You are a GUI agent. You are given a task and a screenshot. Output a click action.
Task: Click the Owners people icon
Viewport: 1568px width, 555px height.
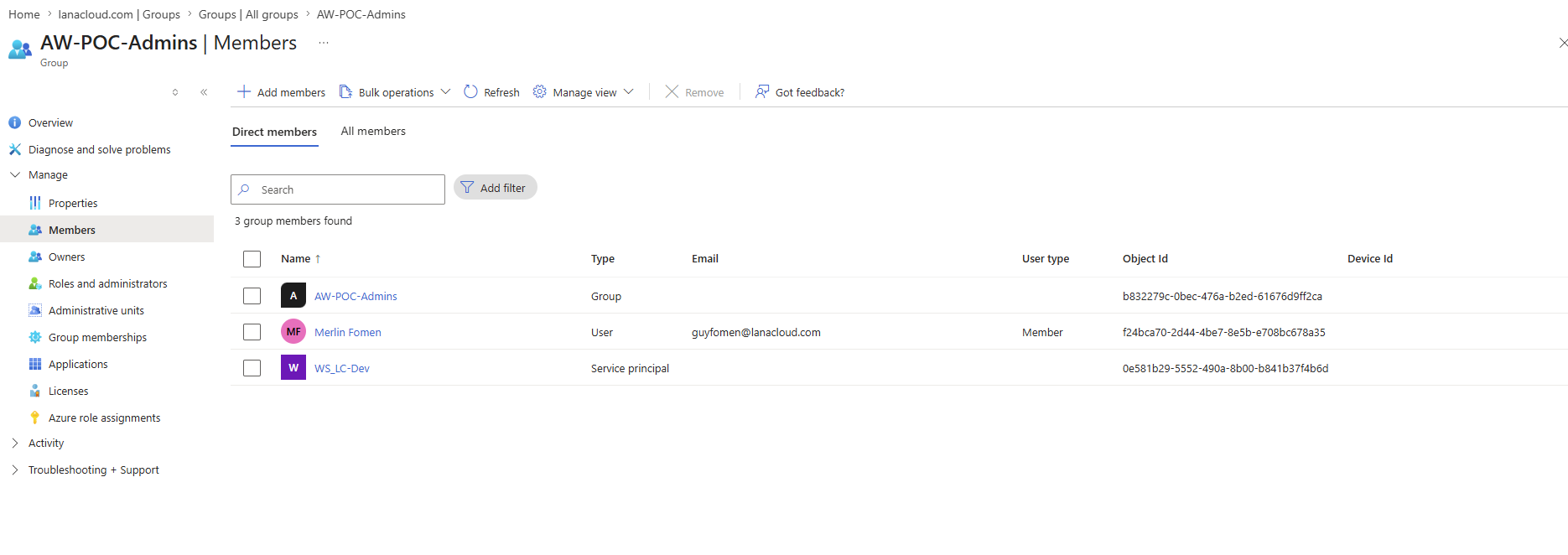(x=34, y=257)
